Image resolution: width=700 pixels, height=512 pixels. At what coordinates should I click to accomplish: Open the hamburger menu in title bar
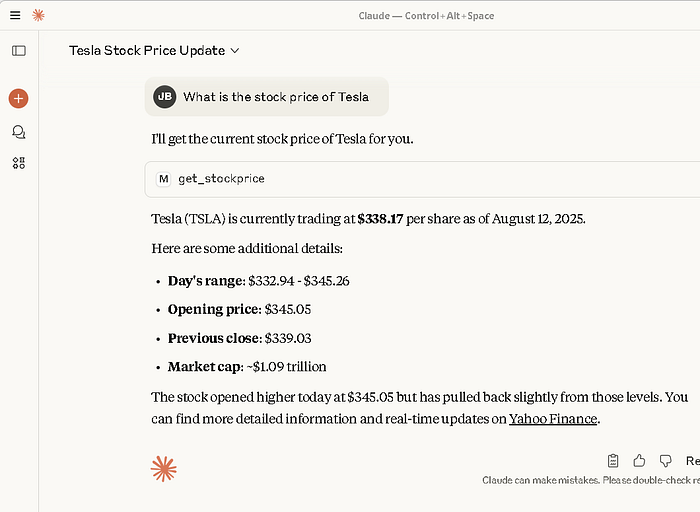15,15
